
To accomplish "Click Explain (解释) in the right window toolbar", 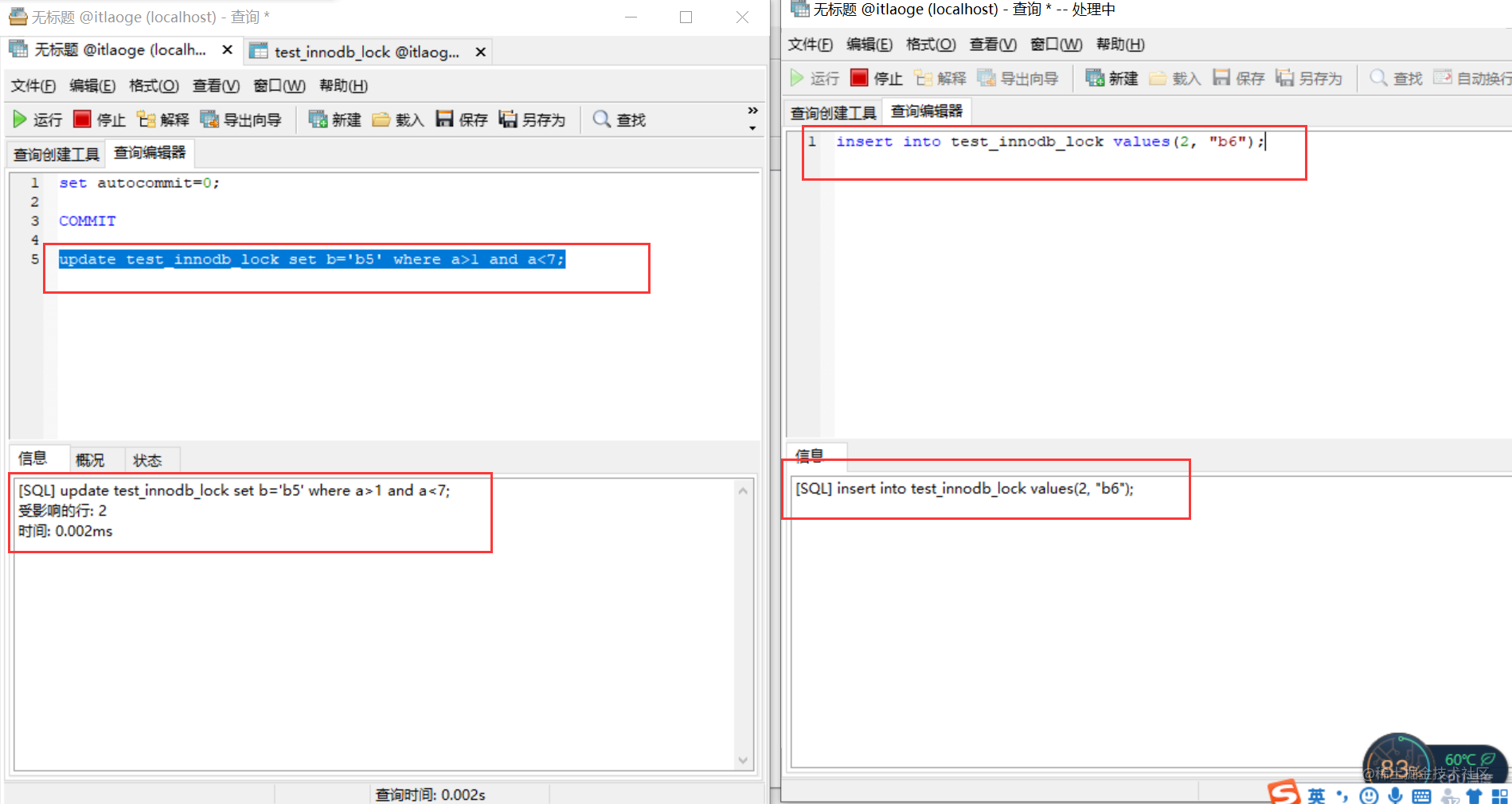I will [940, 78].
